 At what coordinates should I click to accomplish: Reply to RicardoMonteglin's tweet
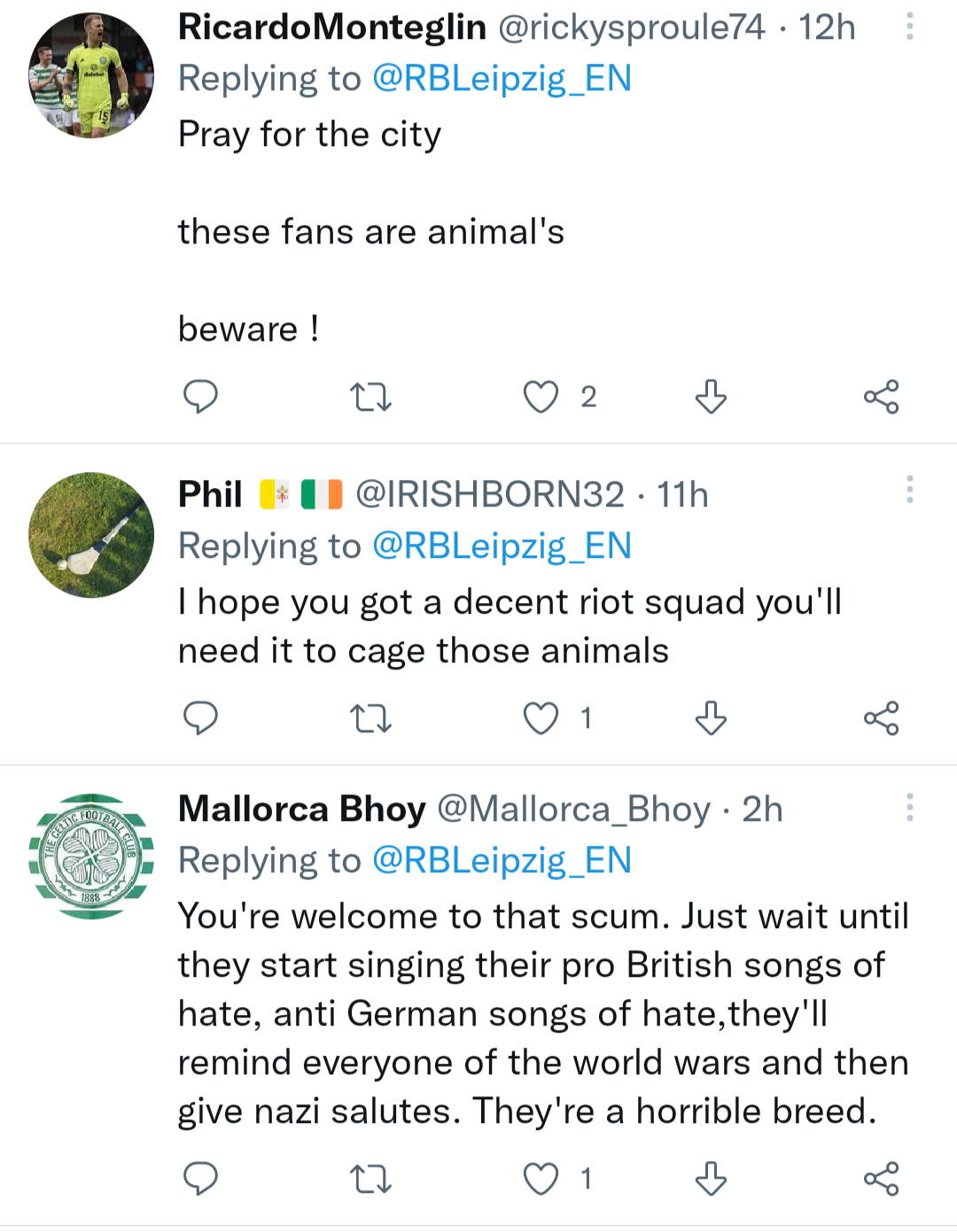click(x=200, y=396)
